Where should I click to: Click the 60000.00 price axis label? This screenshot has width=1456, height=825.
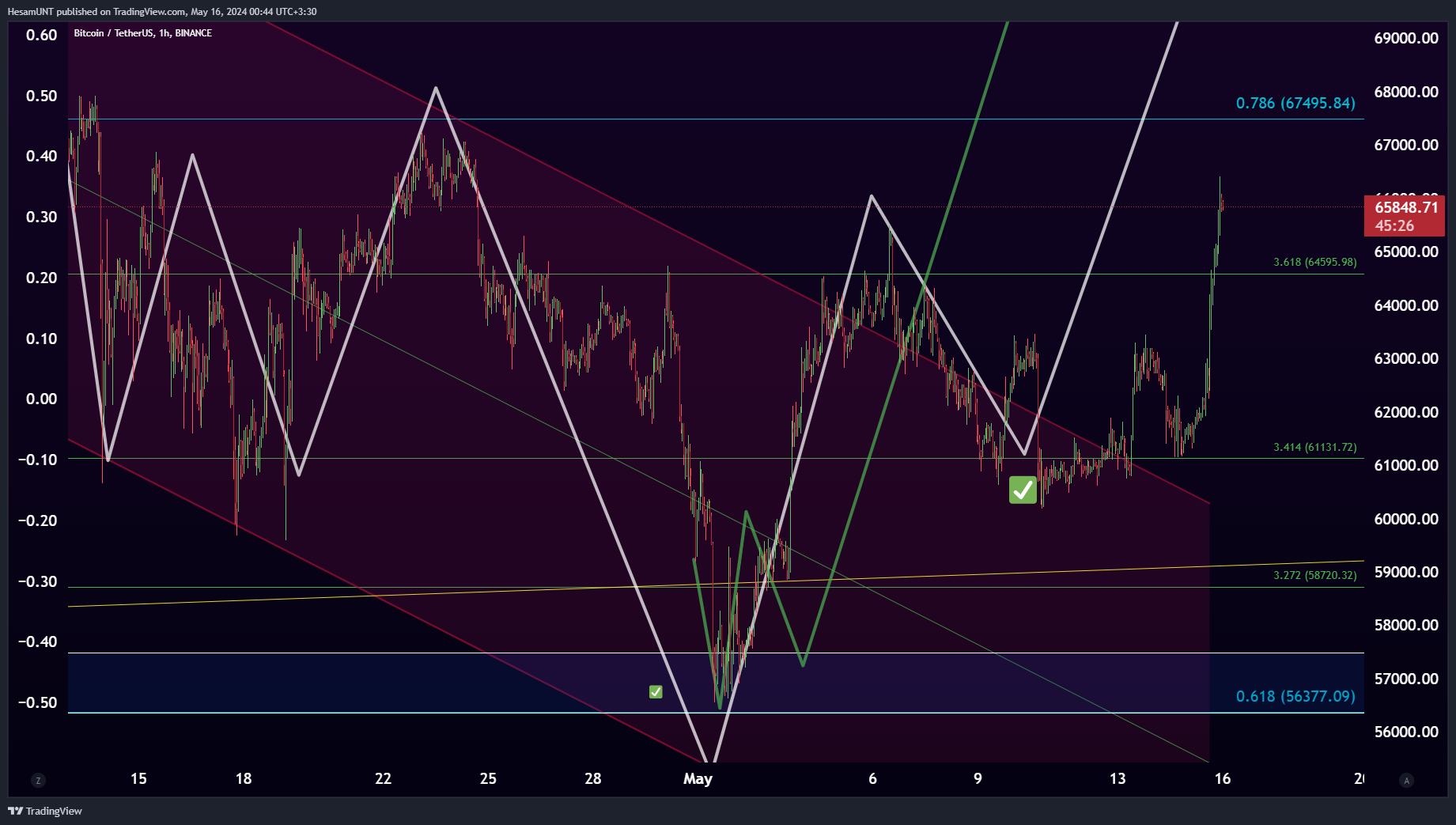click(1406, 519)
